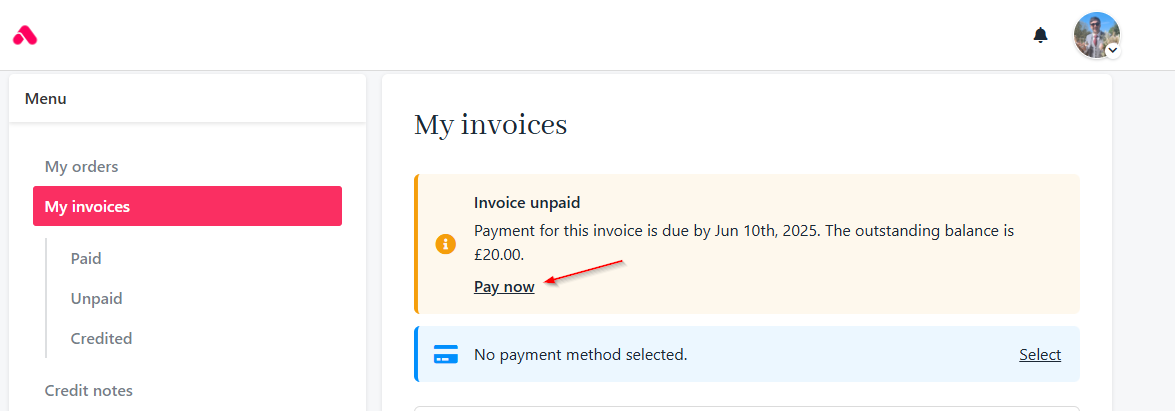Screen dimensions: 1175x411
Task: Click the My invoices page heading
Action: pyautogui.click(x=491, y=124)
